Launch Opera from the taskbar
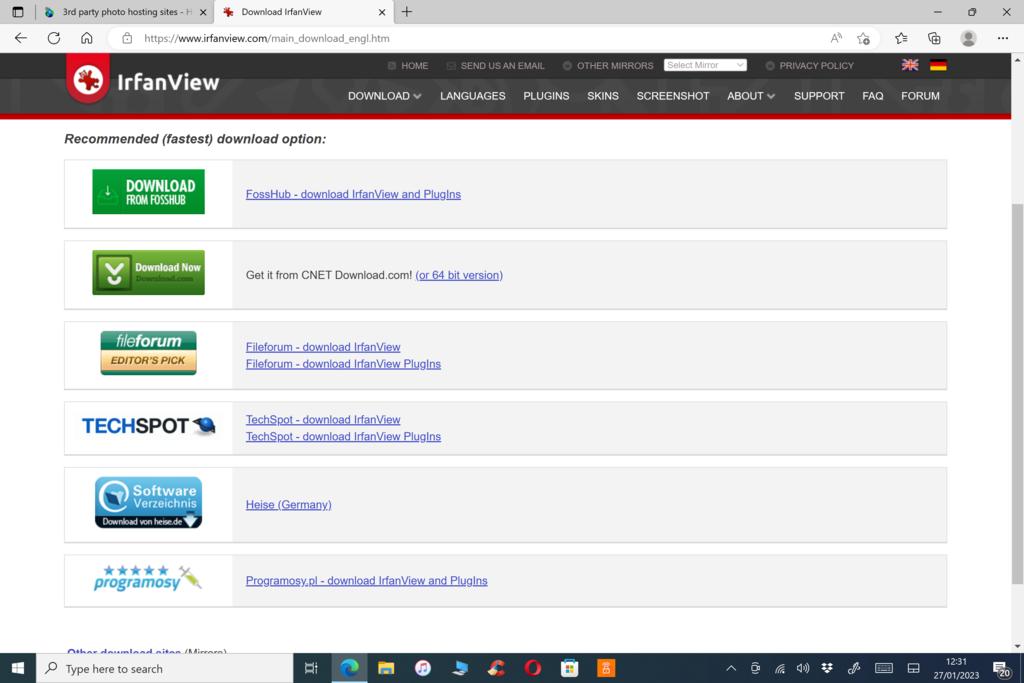1024x683 pixels. pos(532,668)
